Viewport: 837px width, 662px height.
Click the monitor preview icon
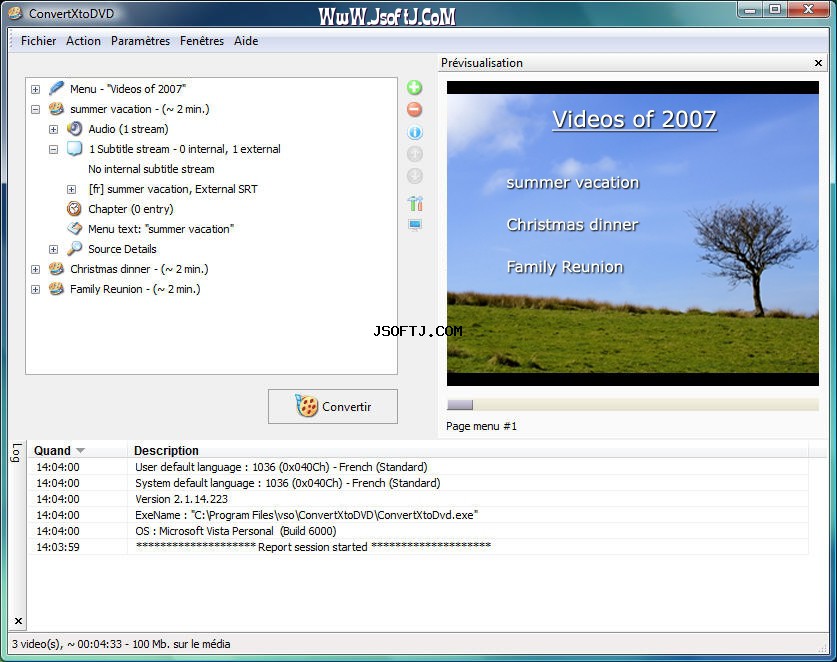[415, 224]
